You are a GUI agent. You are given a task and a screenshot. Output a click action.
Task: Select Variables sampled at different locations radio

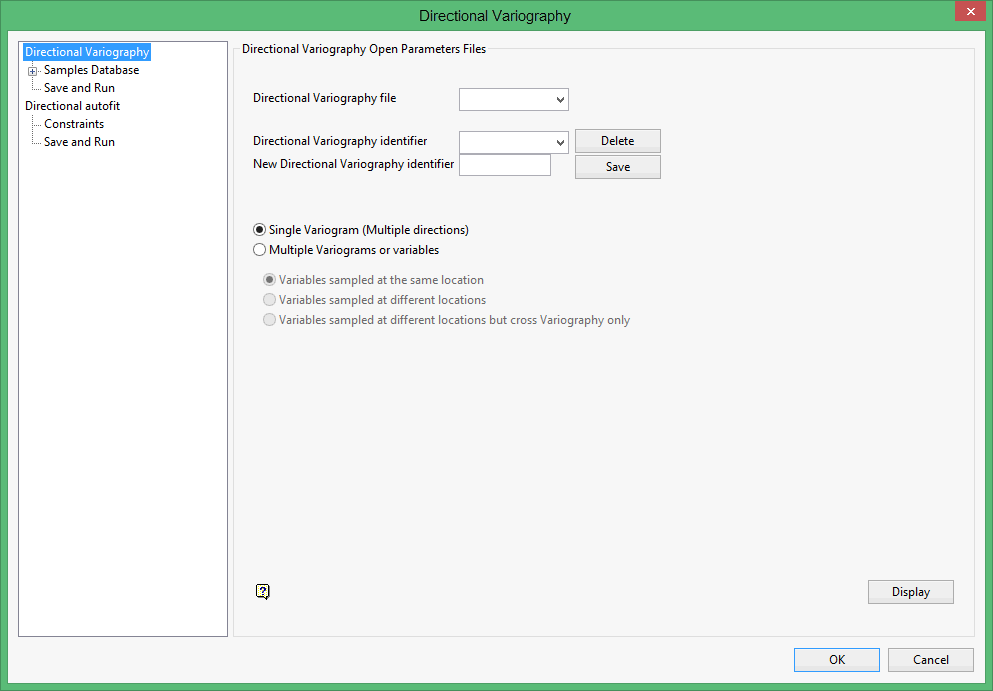point(269,300)
